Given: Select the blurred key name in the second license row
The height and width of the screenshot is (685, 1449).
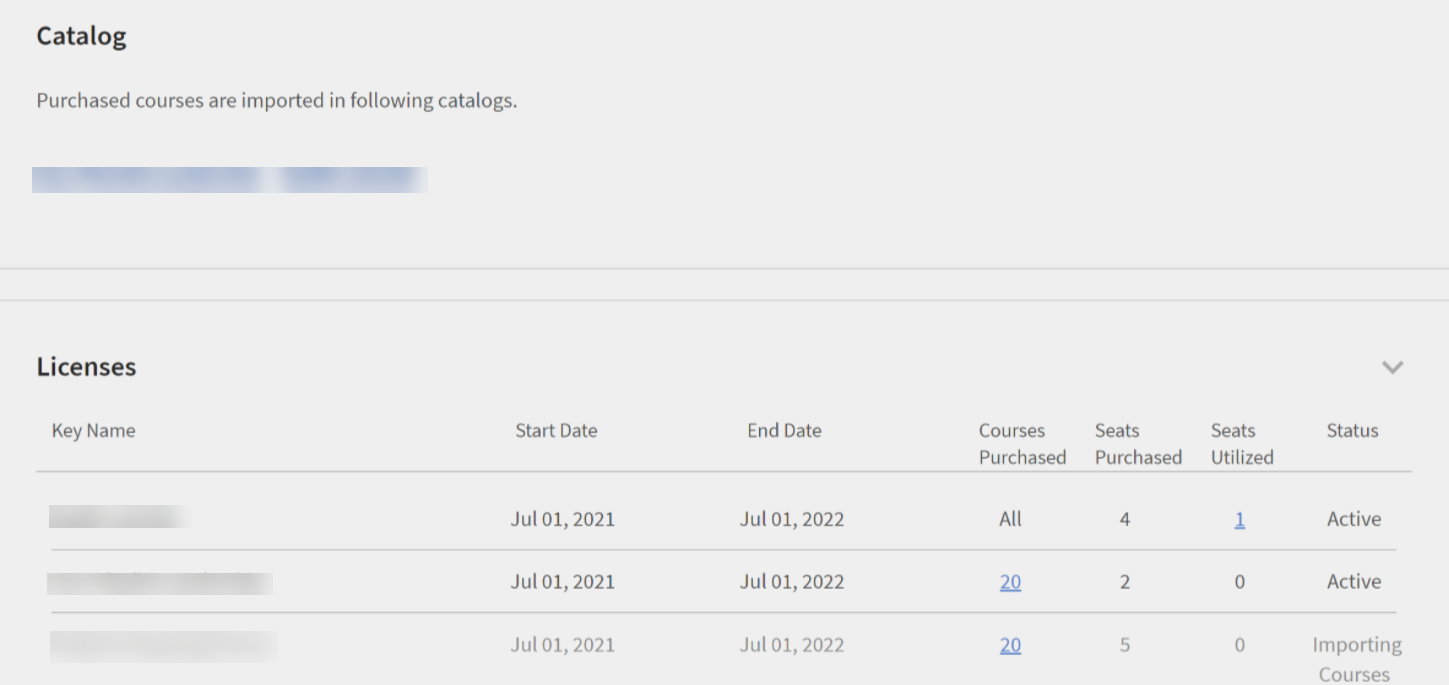Looking at the screenshot, I should point(160,582).
